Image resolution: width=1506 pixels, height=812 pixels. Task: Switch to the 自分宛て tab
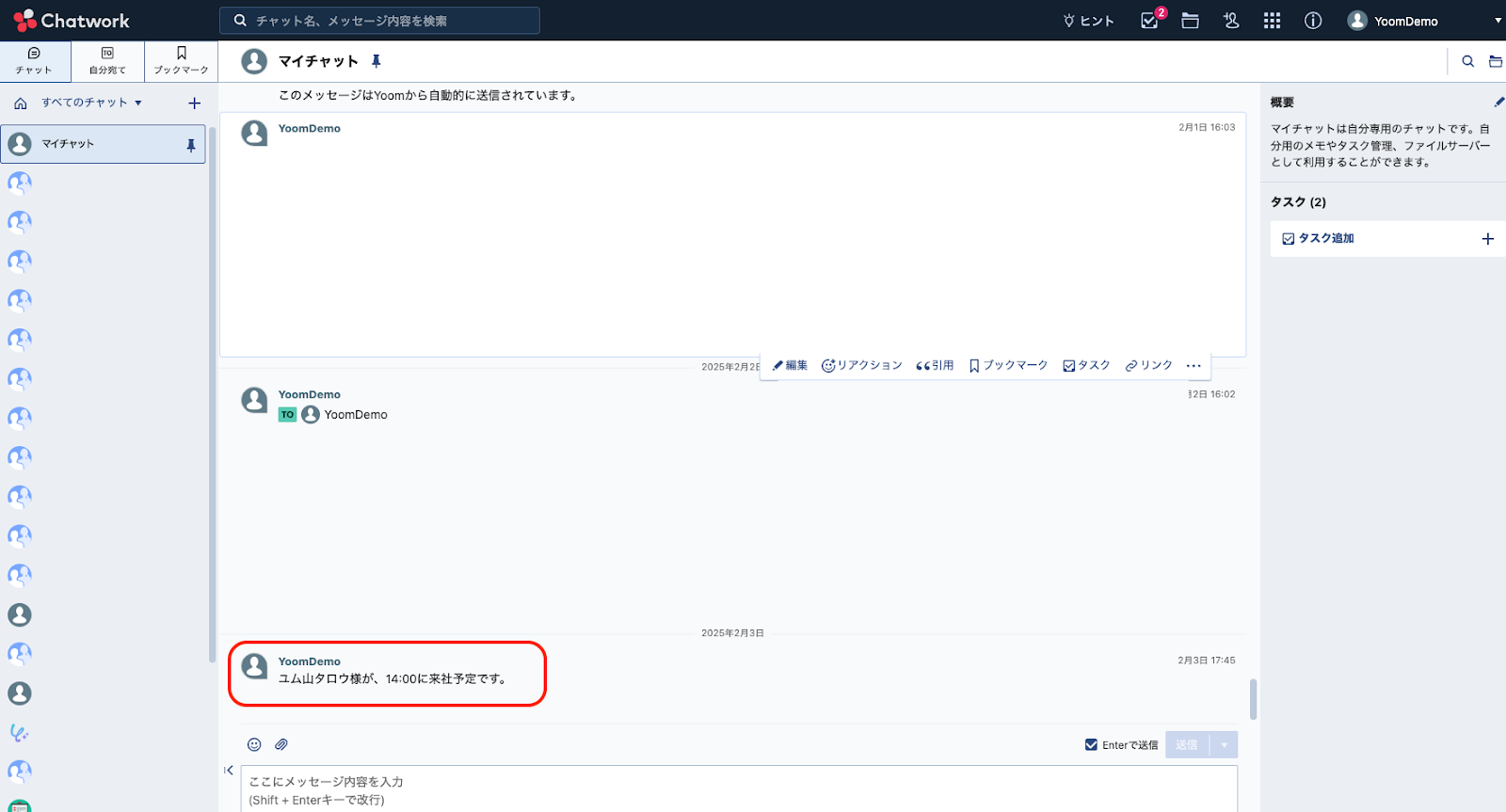click(107, 61)
